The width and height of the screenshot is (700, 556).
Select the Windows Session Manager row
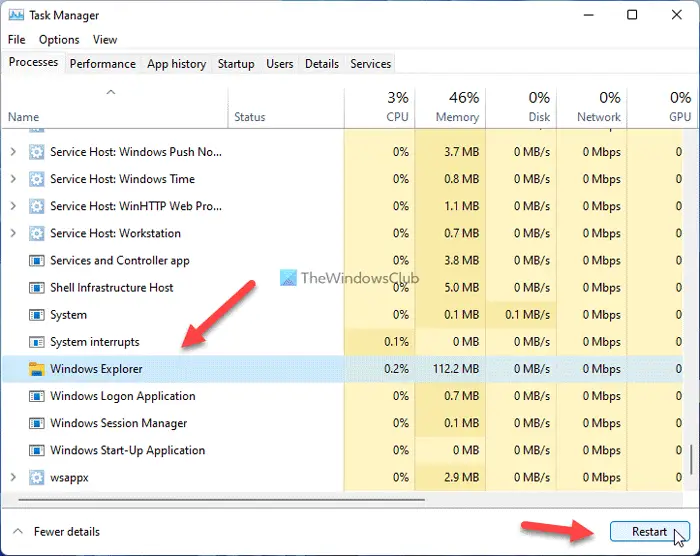pyautogui.click(x=342, y=423)
